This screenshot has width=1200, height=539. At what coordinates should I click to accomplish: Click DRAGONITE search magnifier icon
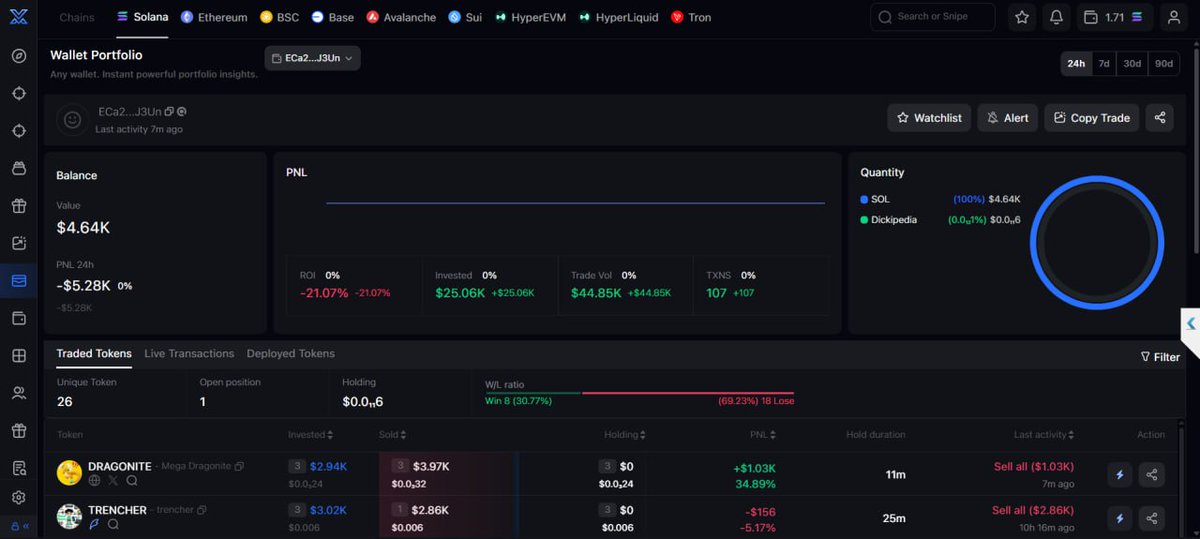(131, 481)
